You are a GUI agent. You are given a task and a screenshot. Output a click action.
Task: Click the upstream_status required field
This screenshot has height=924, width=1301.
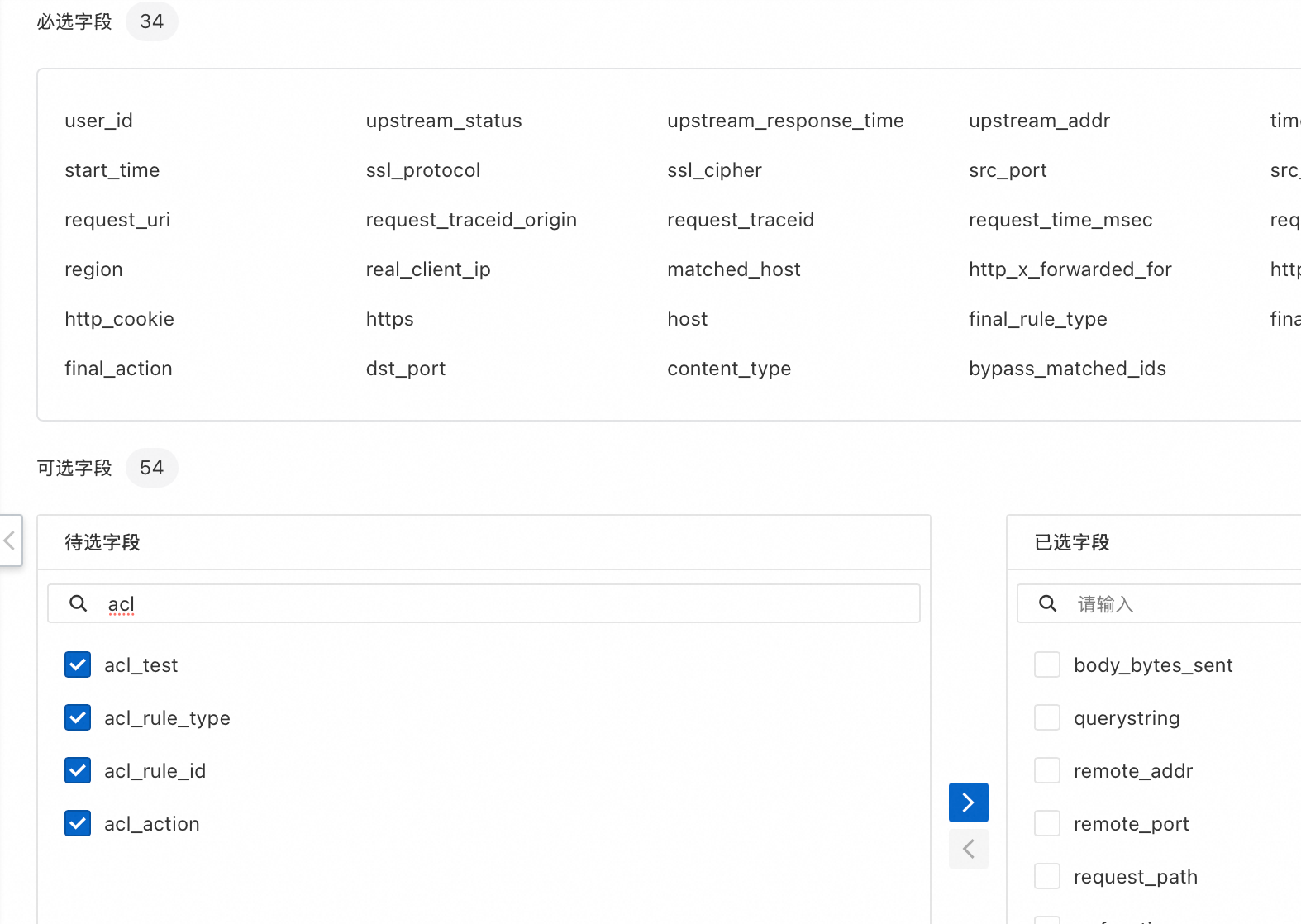tap(444, 121)
